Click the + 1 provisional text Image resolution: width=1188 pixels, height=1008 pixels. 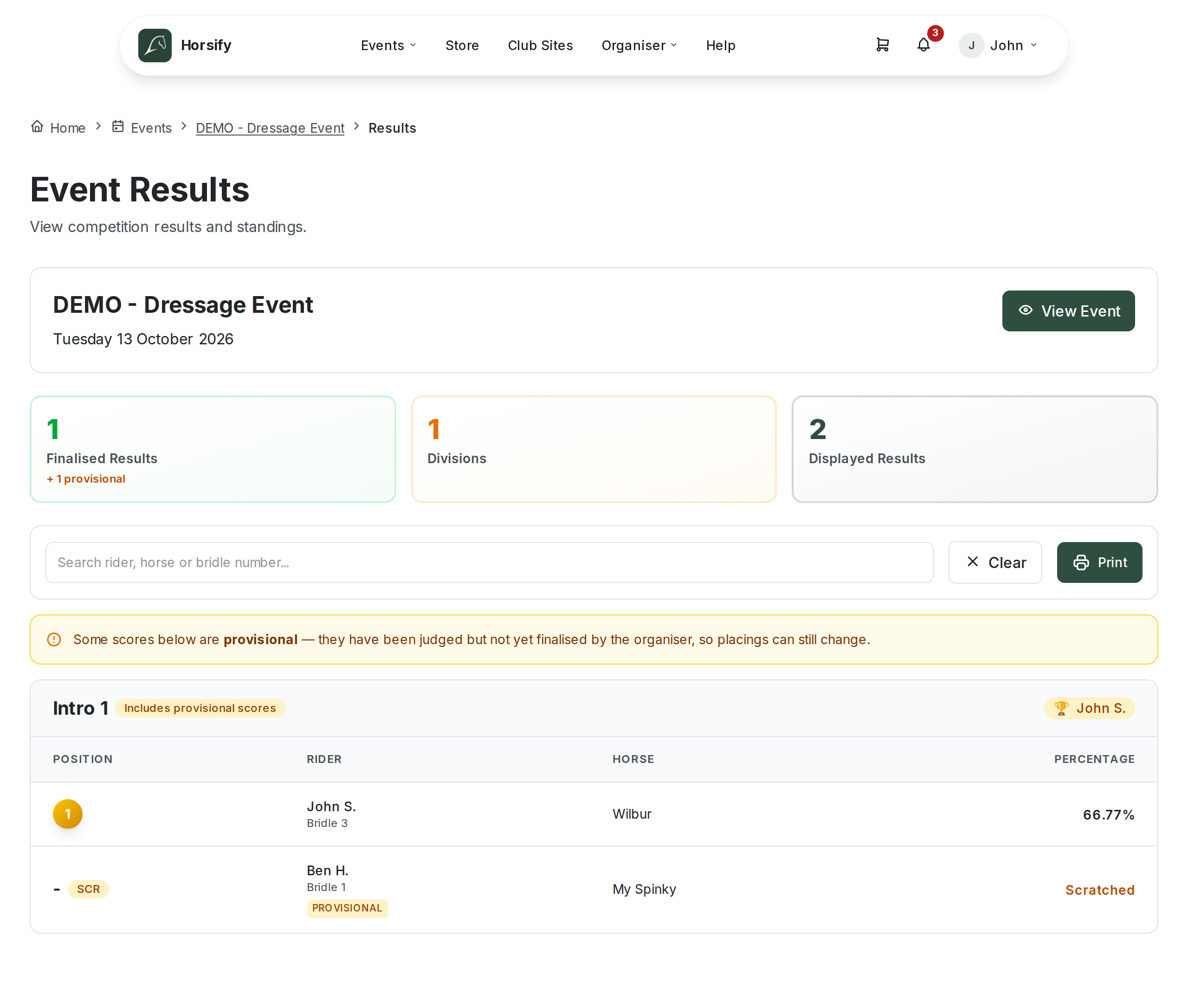[86, 479]
